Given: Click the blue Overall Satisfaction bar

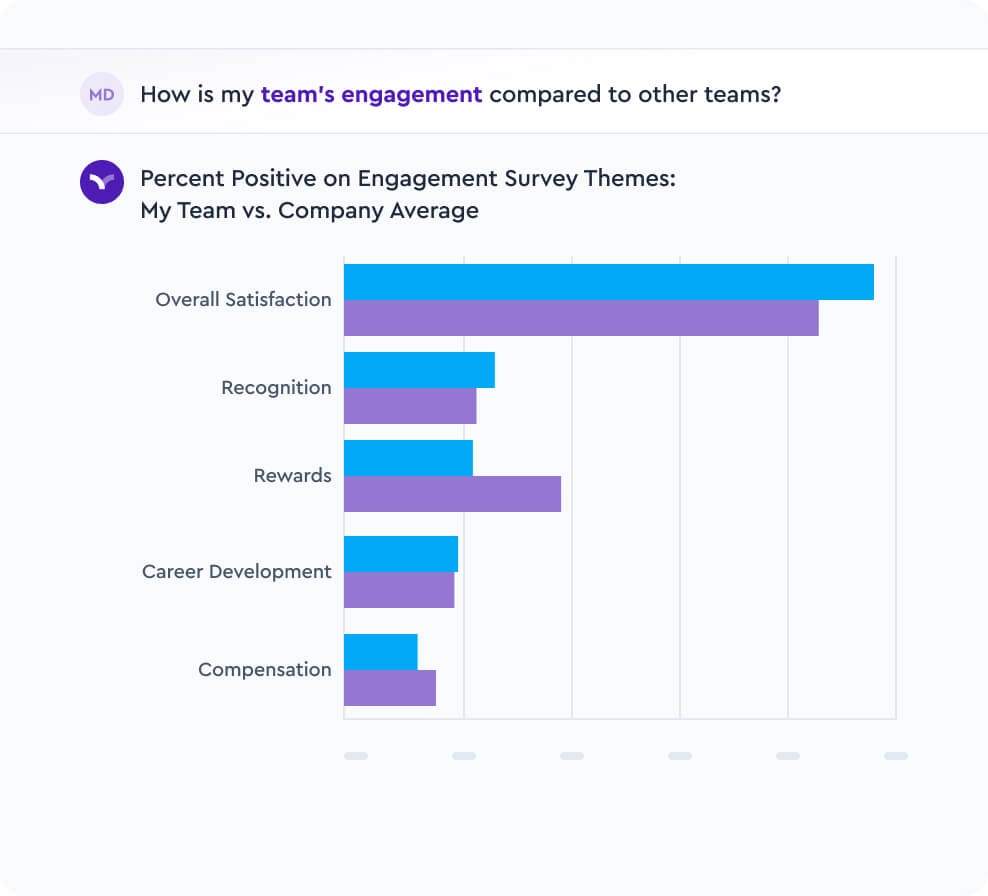Looking at the screenshot, I should tap(608, 282).
